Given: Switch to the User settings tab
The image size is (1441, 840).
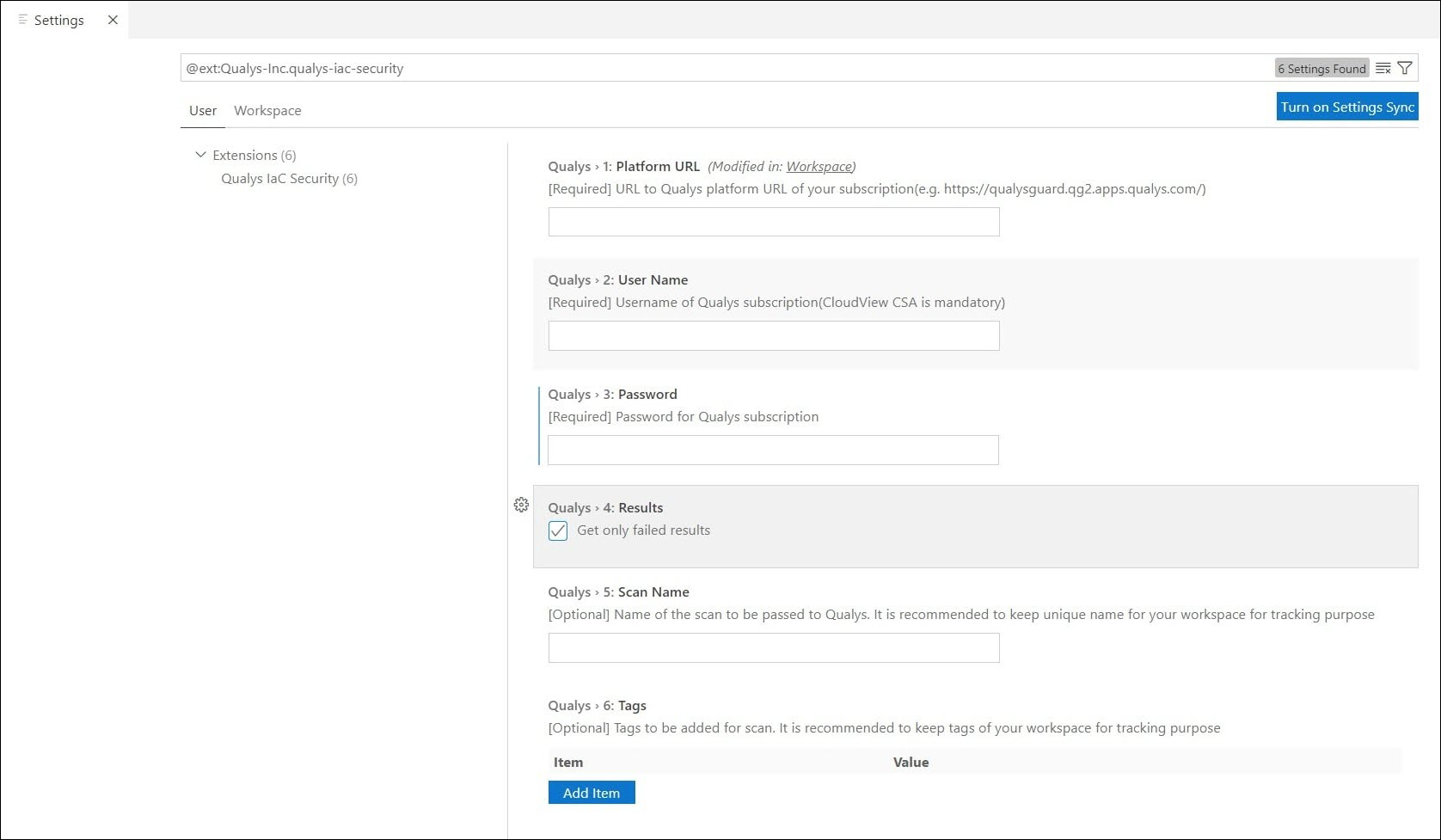Looking at the screenshot, I should tap(203, 110).
